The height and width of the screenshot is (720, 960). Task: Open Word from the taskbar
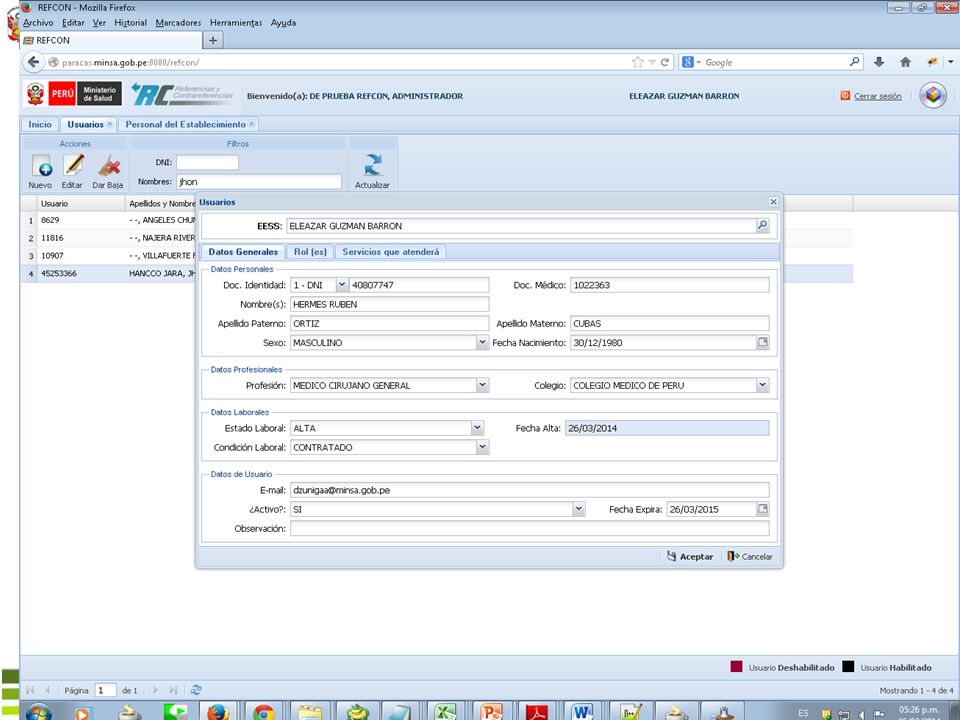pos(582,712)
